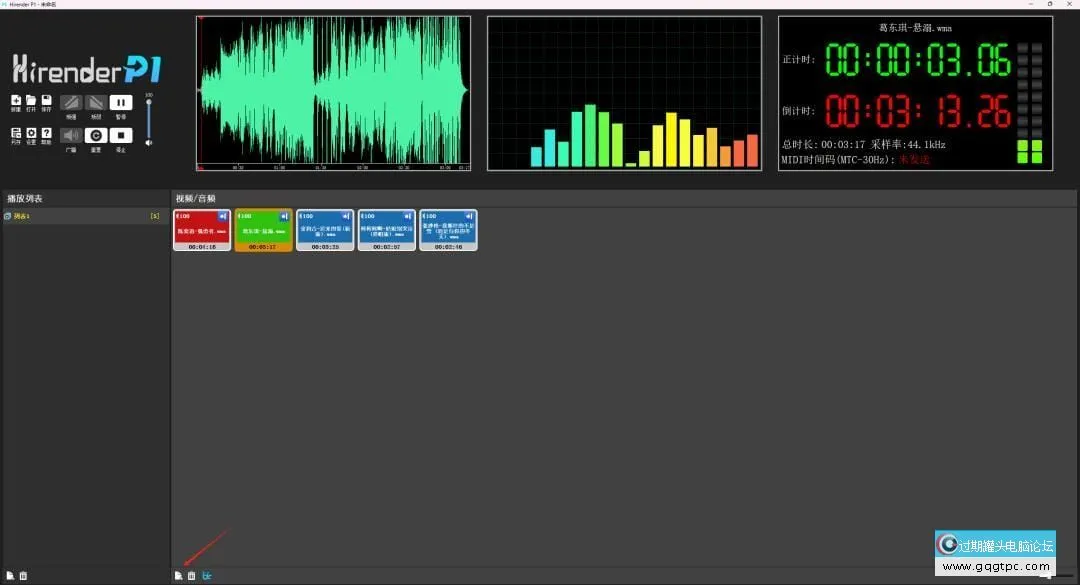Click the Save As icon
The height and width of the screenshot is (585, 1080).
pyautogui.click(x=16, y=133)
